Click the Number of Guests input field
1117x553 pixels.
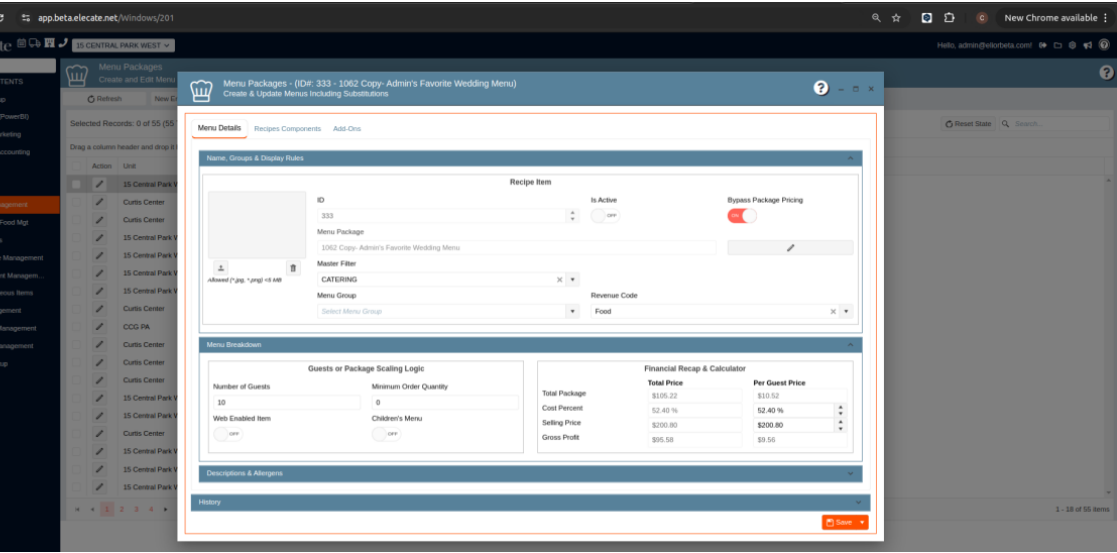286,403
